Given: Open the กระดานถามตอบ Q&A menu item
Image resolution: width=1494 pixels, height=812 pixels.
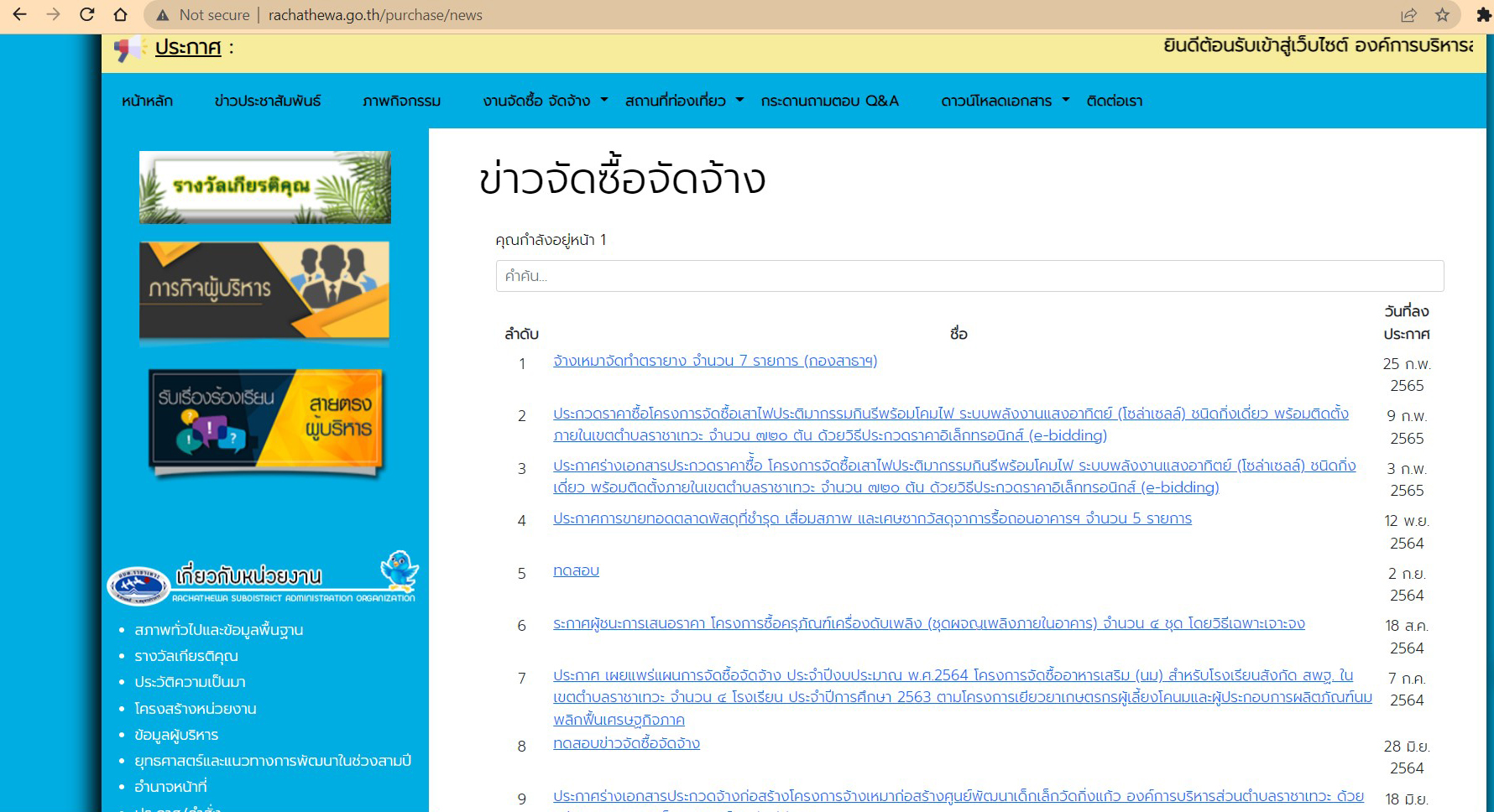Looking at the screenshot, I should (829, 101).
